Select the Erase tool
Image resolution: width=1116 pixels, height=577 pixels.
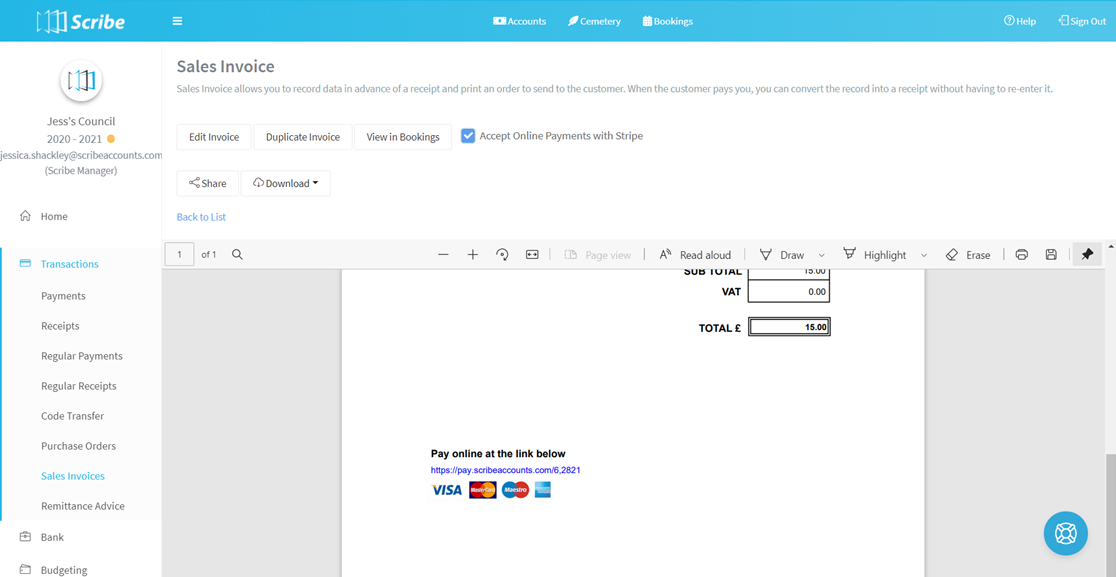click(x=968, y=255)
